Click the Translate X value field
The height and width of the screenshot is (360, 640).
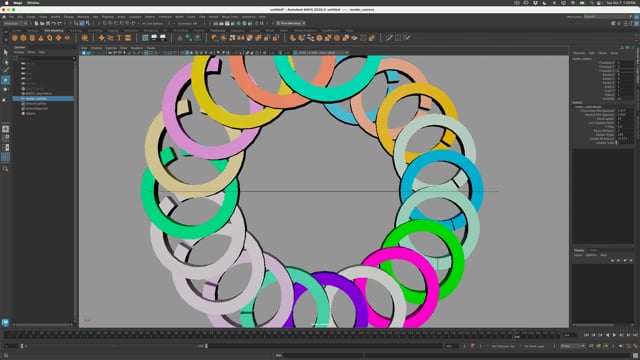coord(625,63)
